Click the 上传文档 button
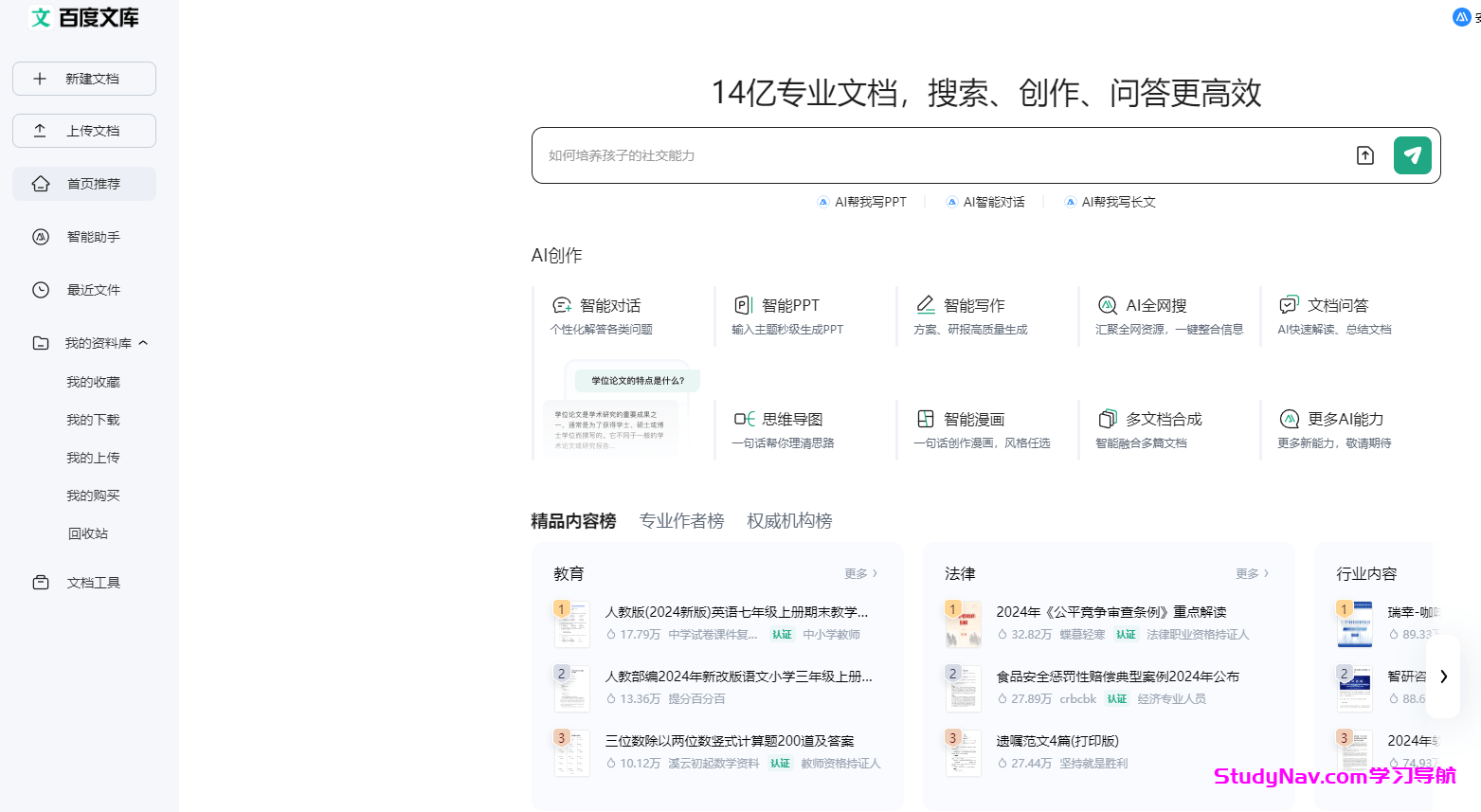1481x812 pixels. (x=84, y=131)
